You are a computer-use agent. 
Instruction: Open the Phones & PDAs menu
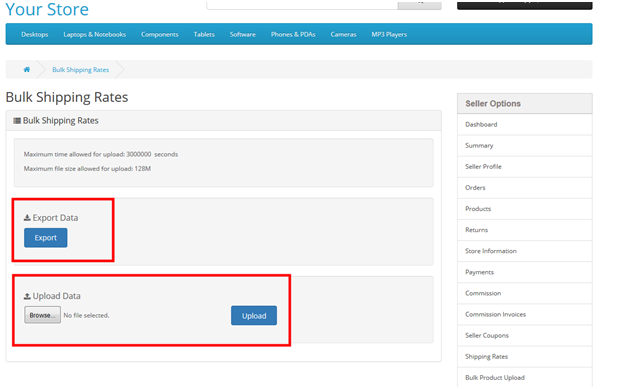coord(293,34)
